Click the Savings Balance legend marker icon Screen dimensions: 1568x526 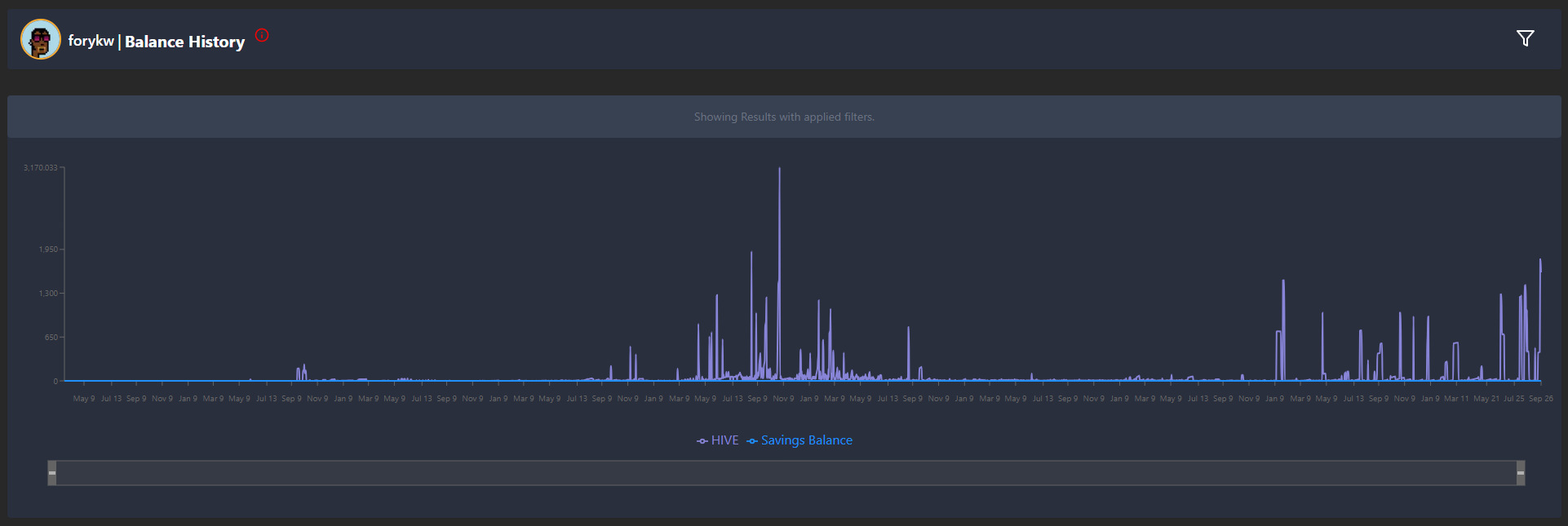[751, 441]
